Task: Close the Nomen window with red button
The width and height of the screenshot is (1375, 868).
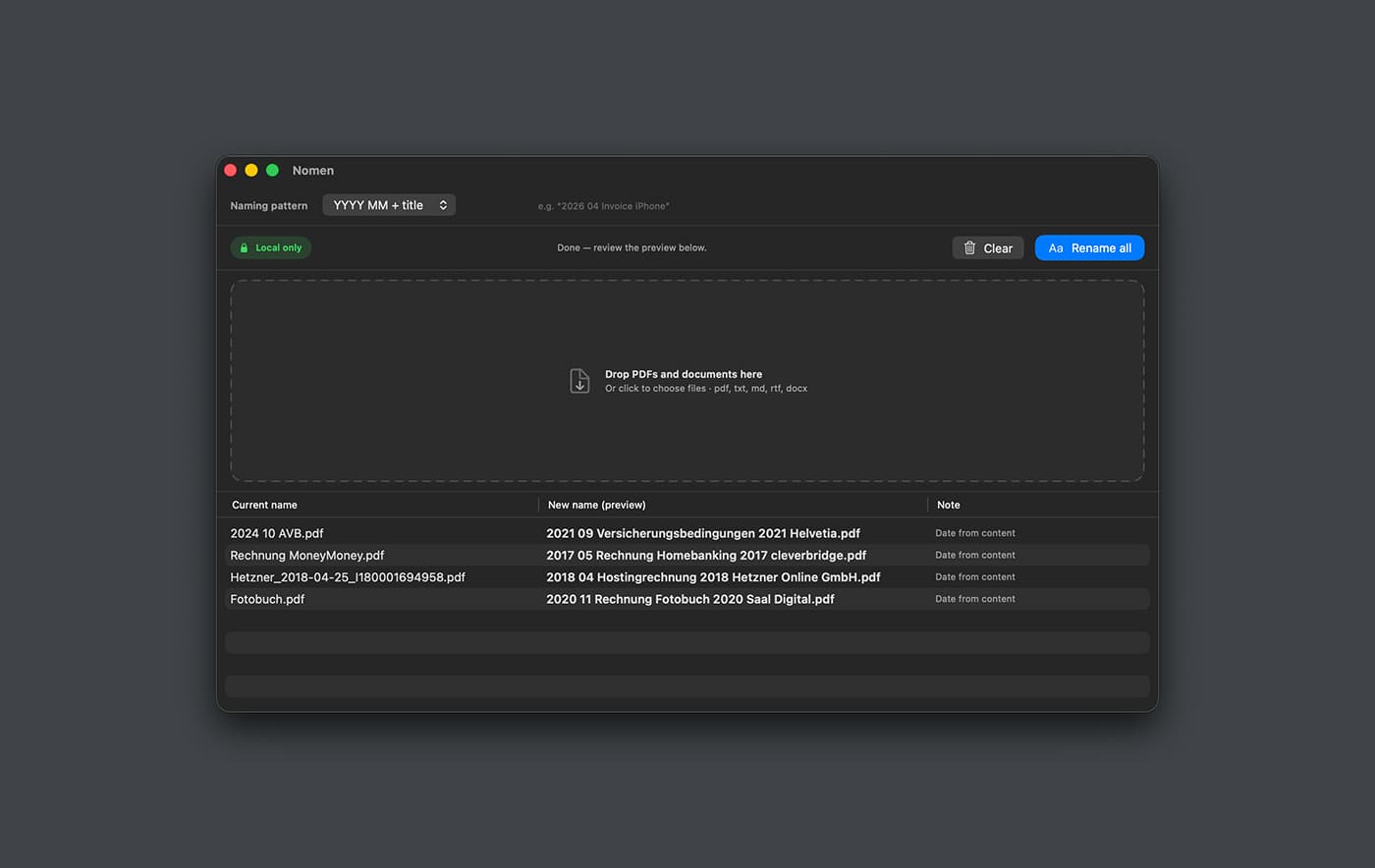Action: 231,171
